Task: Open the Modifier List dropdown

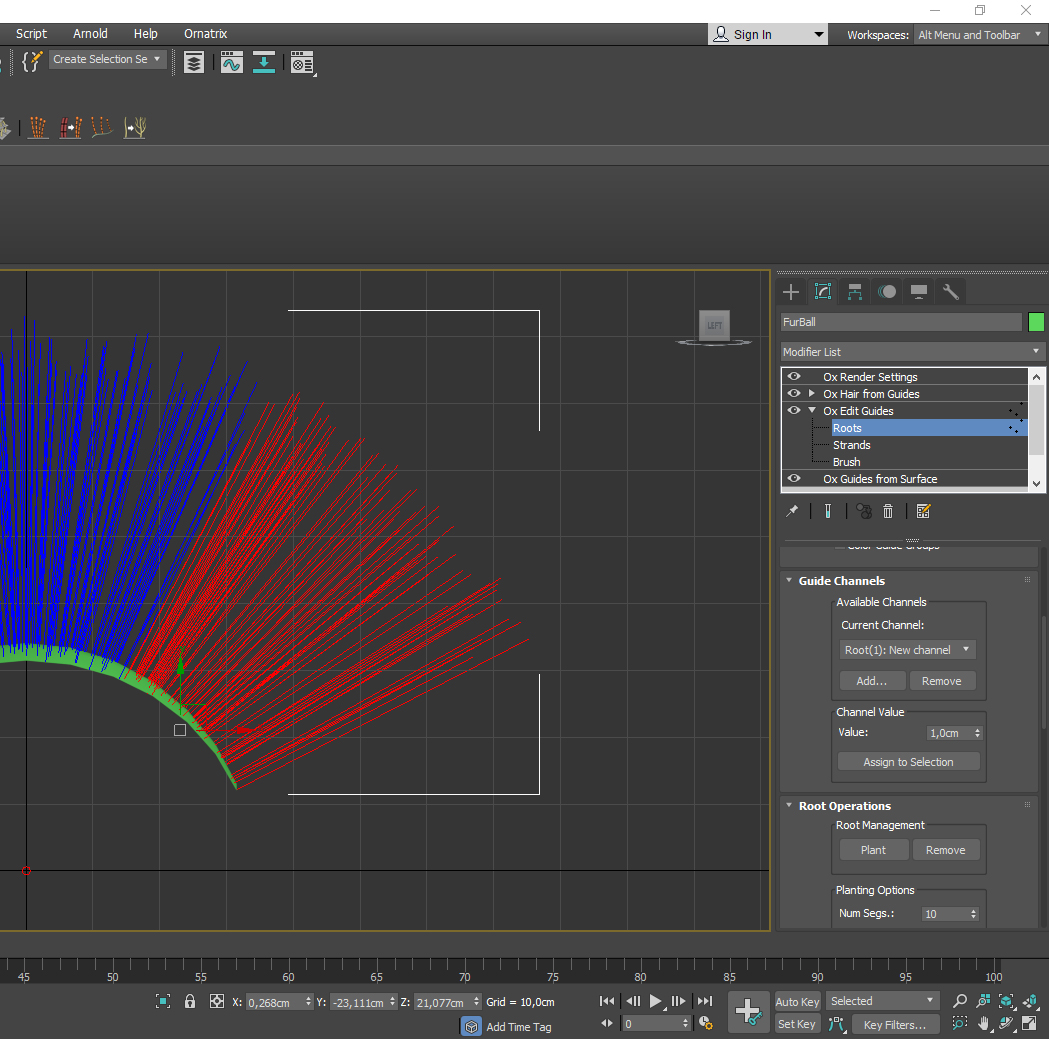Action: (912, 352)
